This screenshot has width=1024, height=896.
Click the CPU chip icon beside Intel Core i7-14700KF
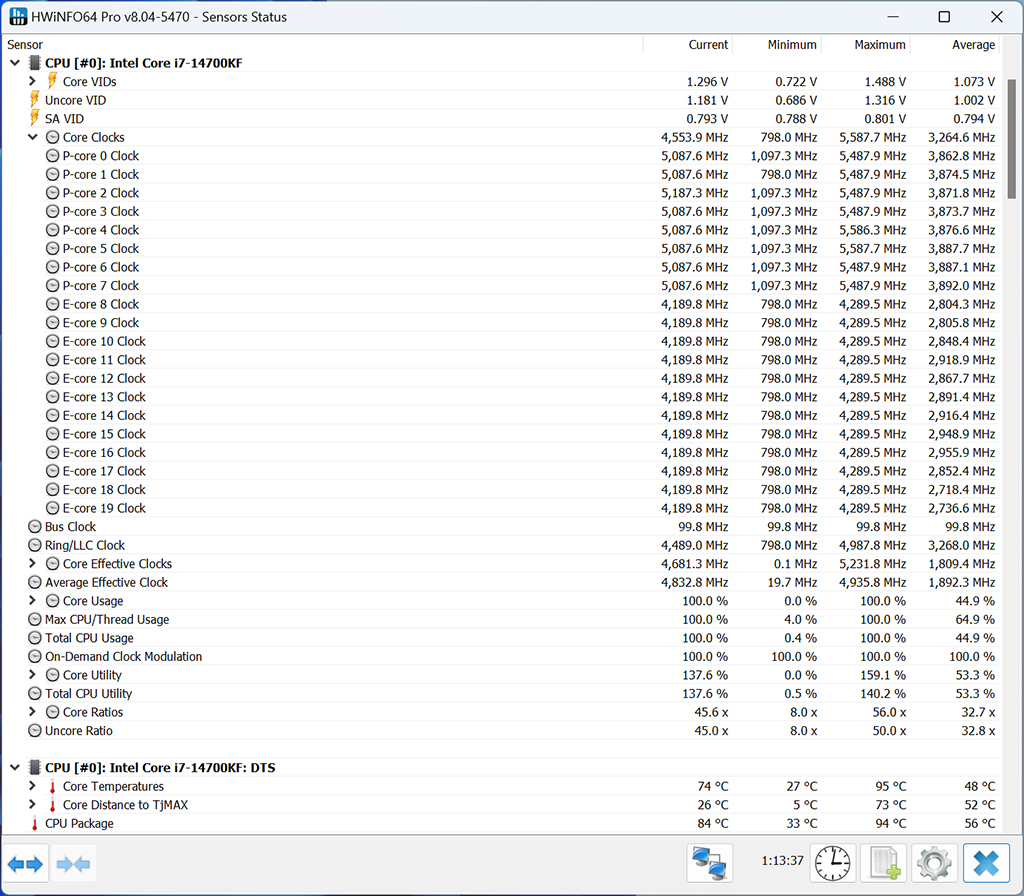tap(35, 63)
